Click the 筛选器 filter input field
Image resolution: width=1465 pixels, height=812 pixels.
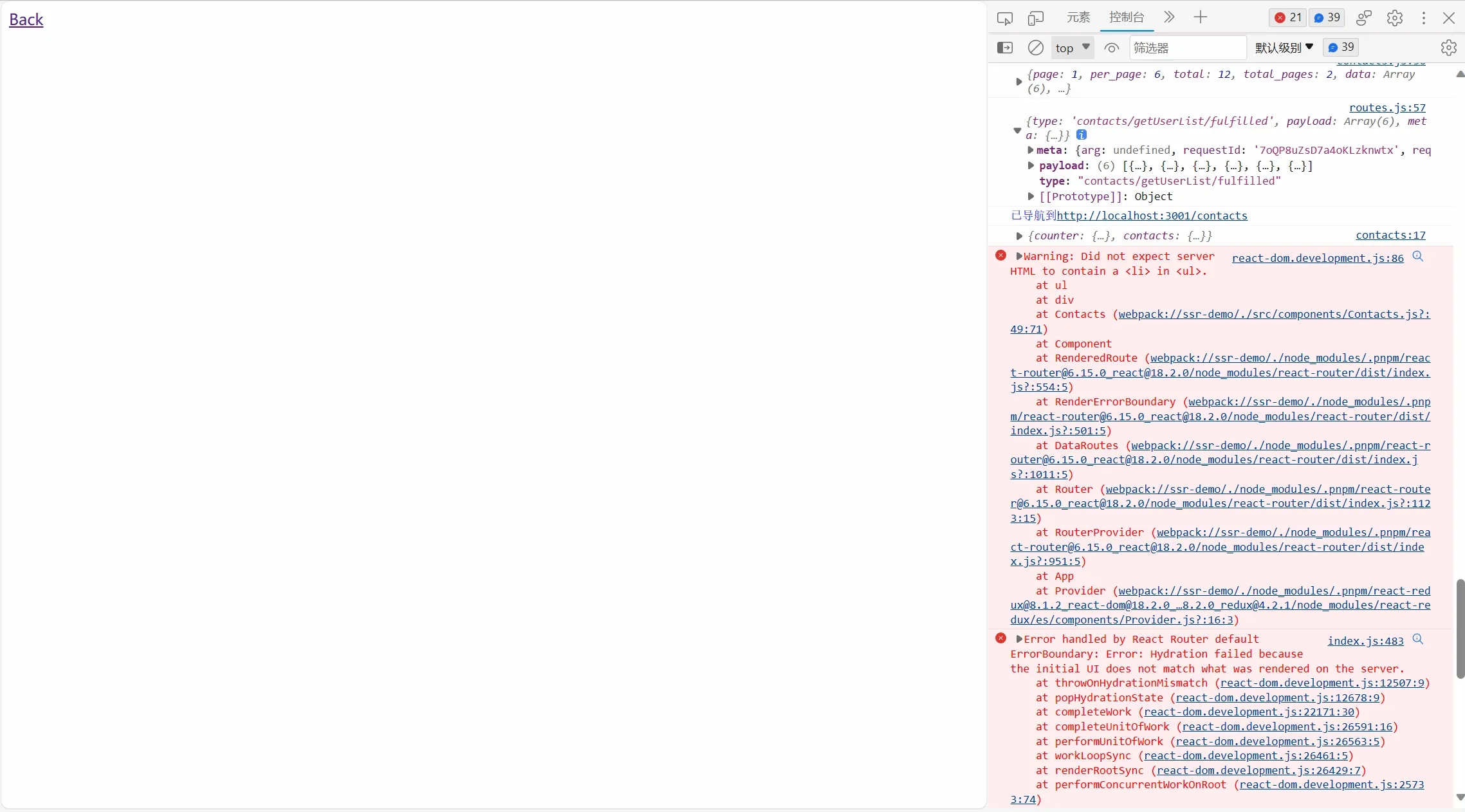point(1186,48)
